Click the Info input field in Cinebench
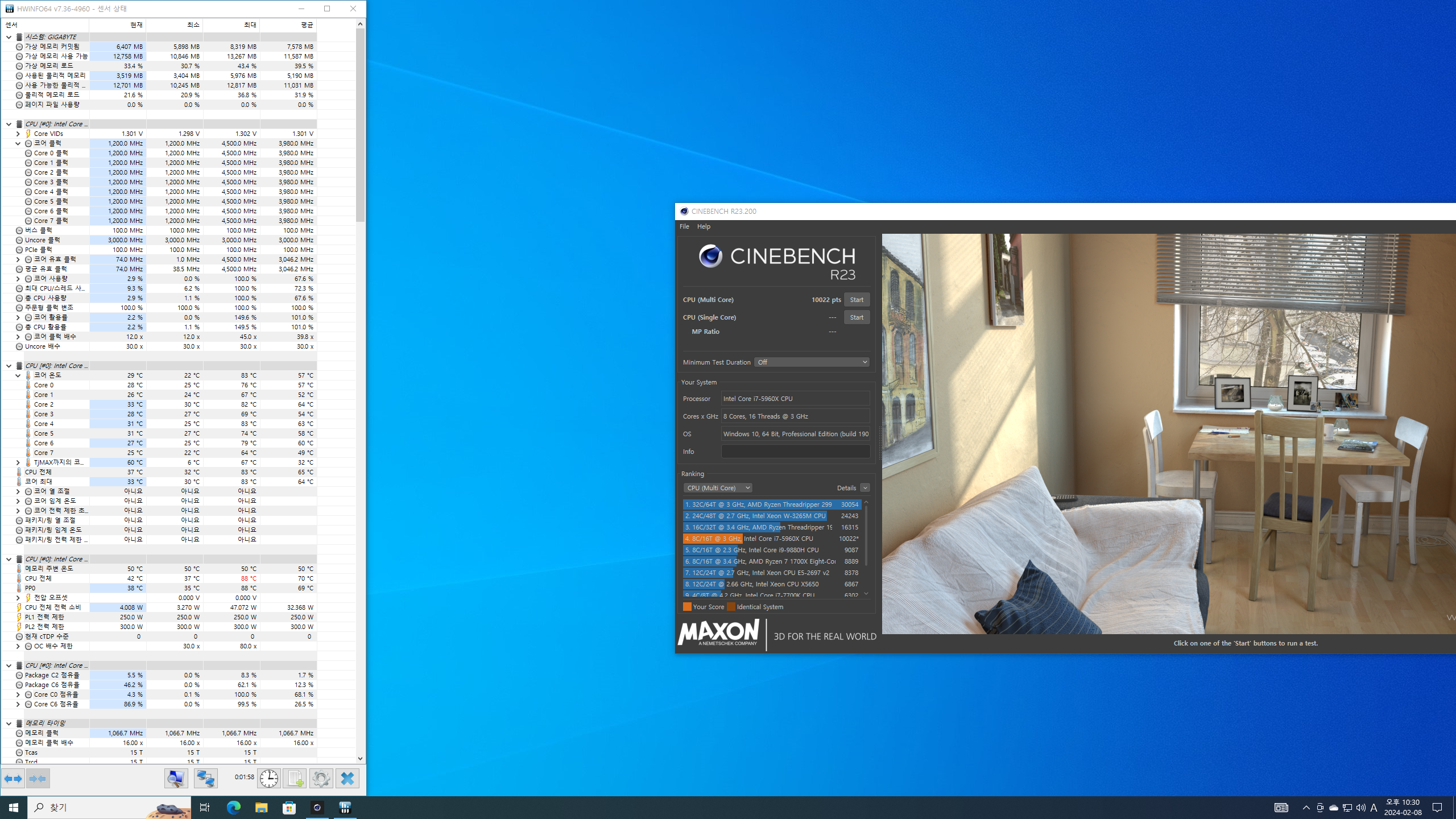Image resolution: width=1456 pixels, height=819 pixels. (795, 452)
